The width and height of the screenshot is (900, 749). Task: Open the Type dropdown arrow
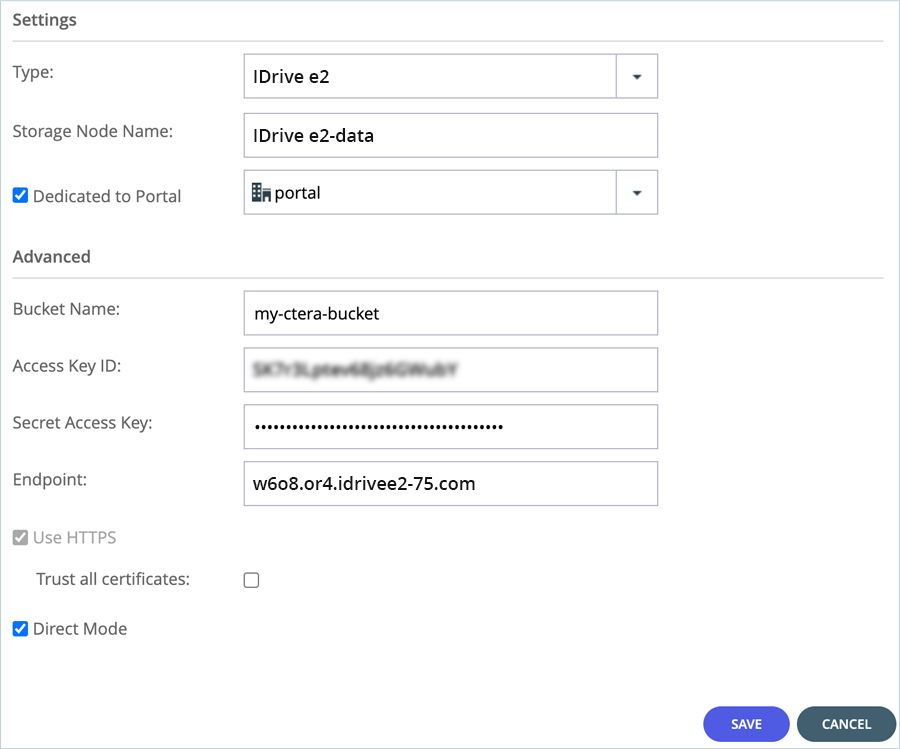636,76
